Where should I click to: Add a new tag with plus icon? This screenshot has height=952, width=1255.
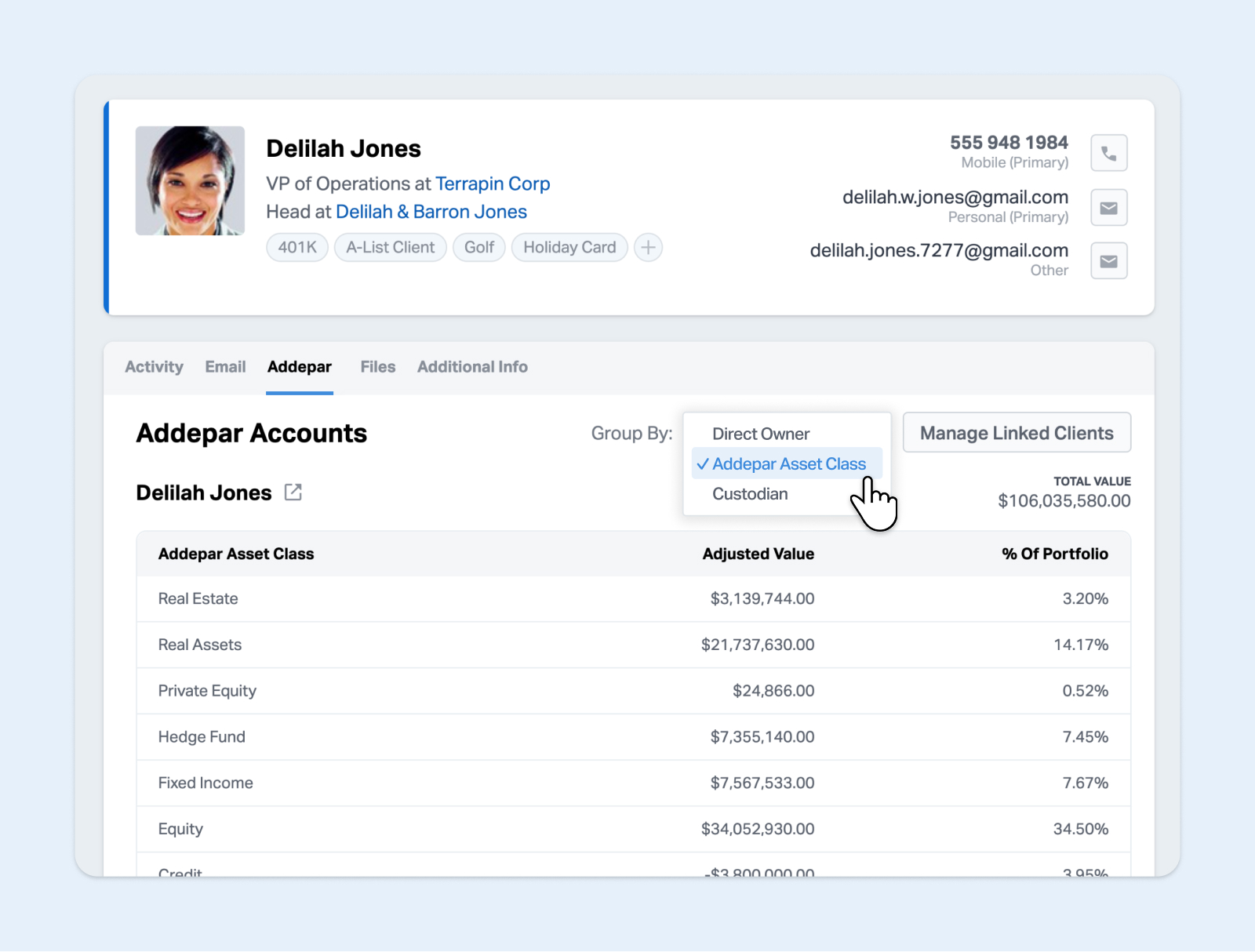coord(648,248)
